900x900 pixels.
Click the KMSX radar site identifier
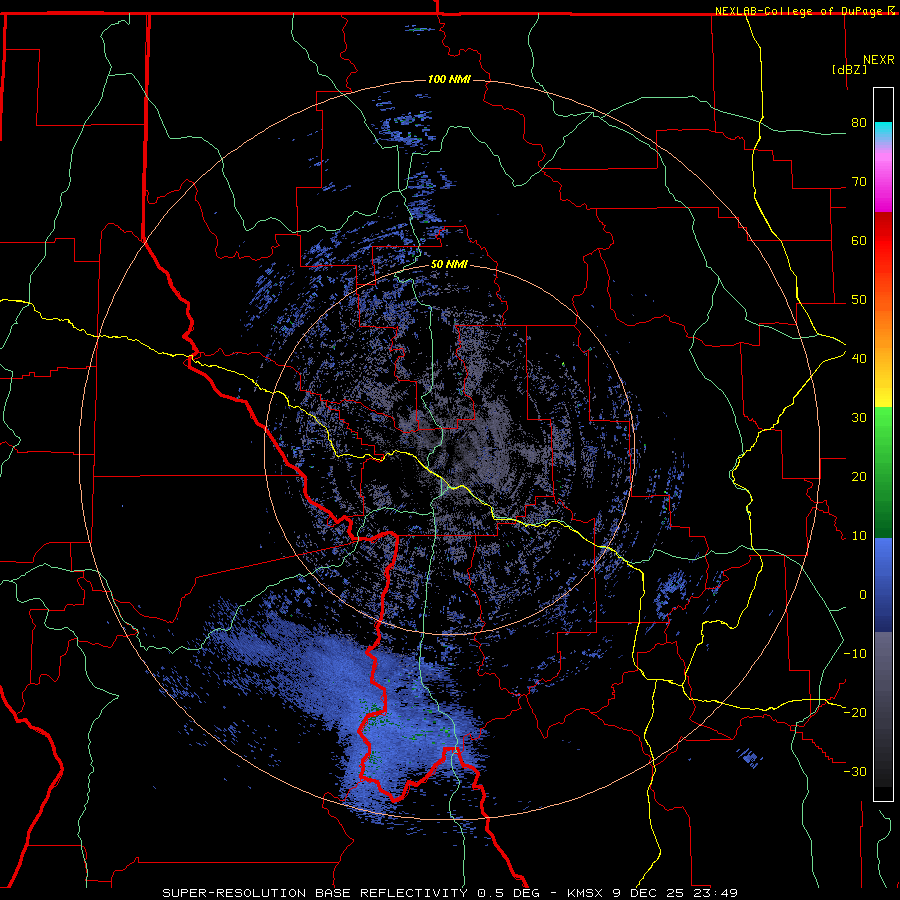click(587, 893)
